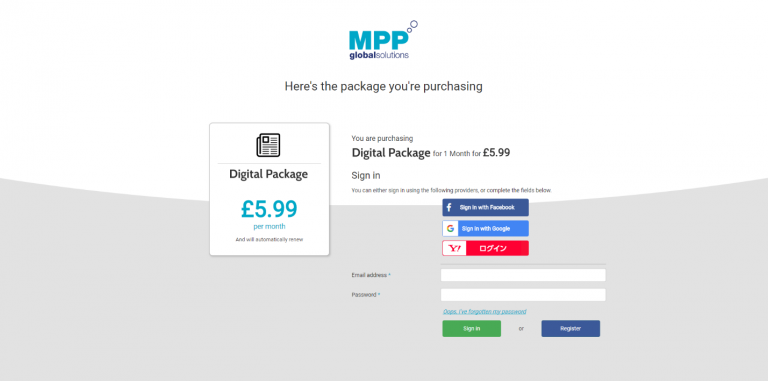Click the Digital Package card title
Image resolution: width=768 pixels, height=381 pixels.
click(x=268, y=174)
